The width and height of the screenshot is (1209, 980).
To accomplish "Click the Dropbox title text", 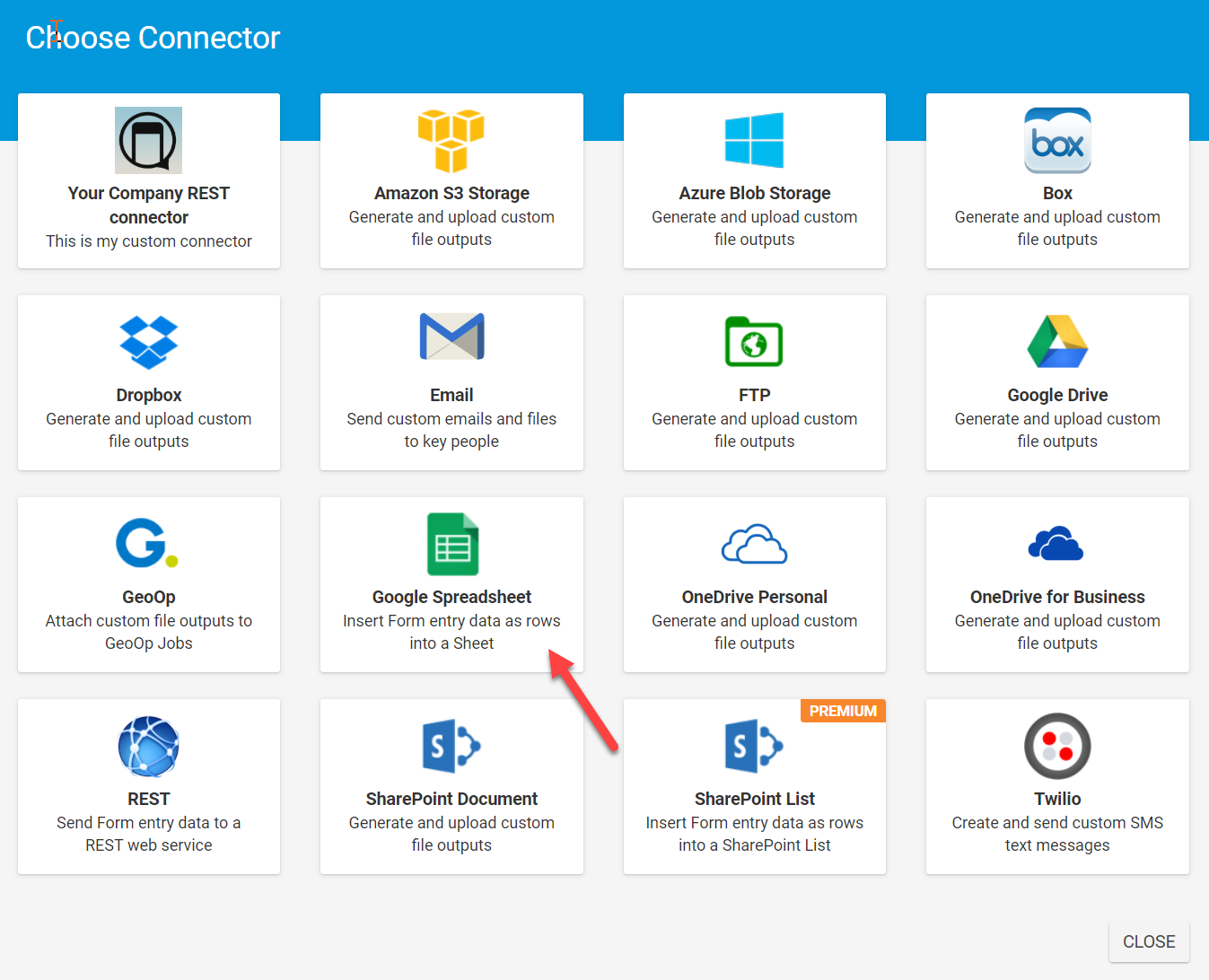I will coord(149,395).
